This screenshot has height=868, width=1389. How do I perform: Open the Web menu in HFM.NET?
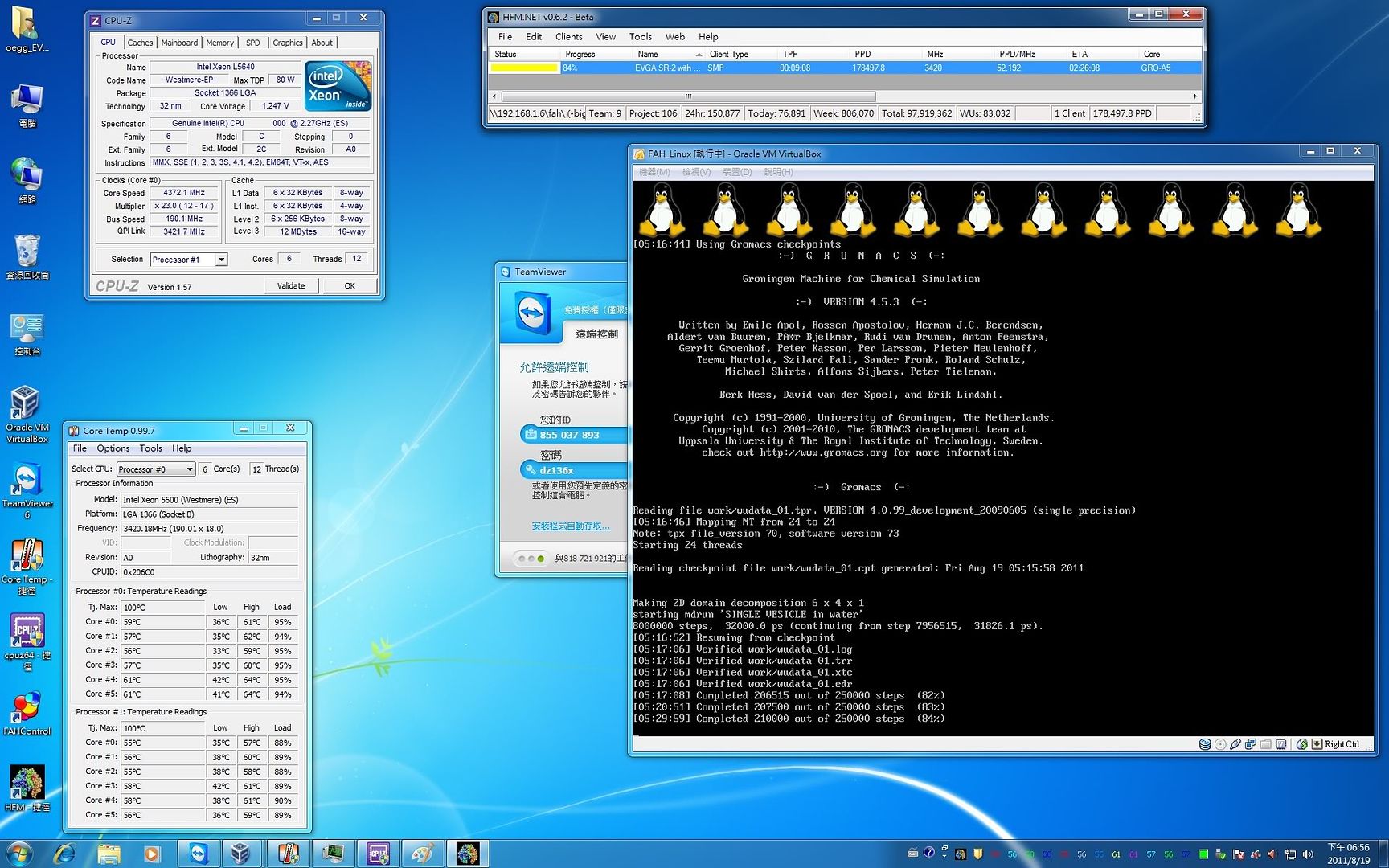674,37
